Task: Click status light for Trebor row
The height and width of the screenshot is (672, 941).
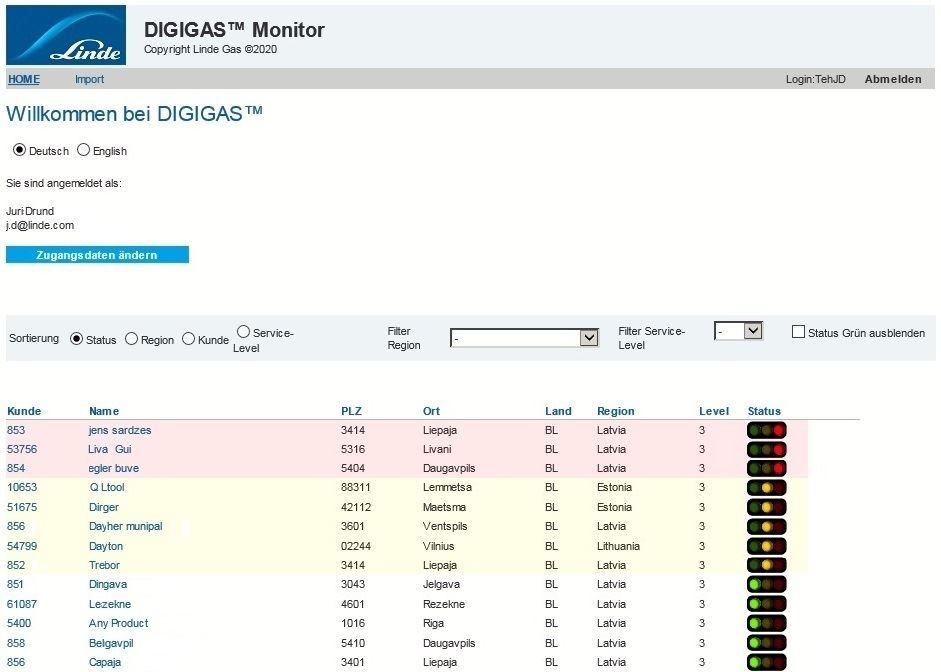Action: (x=767, y=566)
